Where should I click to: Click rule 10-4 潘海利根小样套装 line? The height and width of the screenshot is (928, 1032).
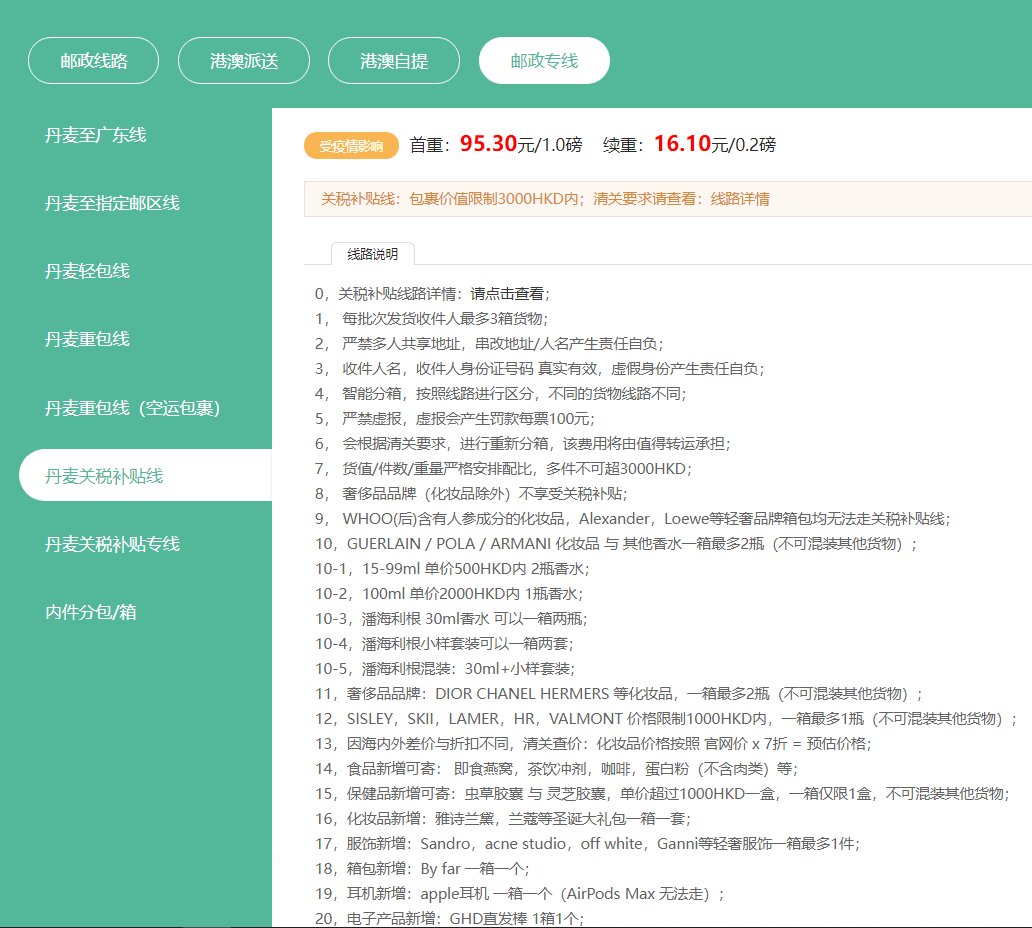point(444,644)
